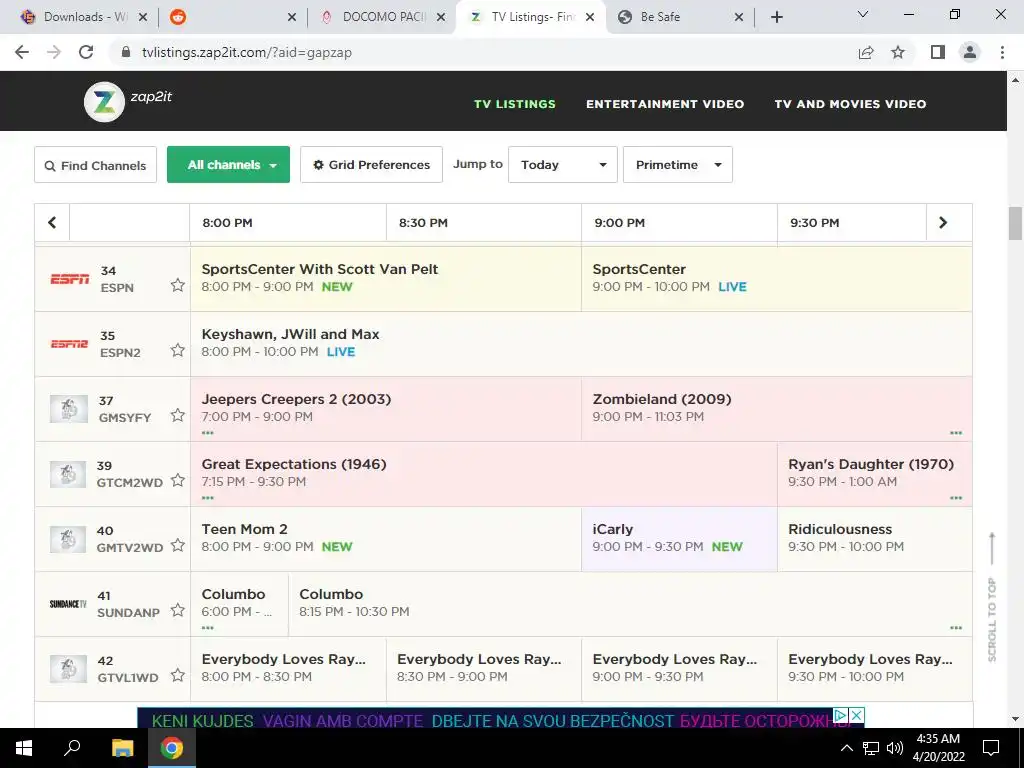Expand dots under Great Expectations
The width and height of the screenshot is (1024, 768).
click(x=208, y=498)
